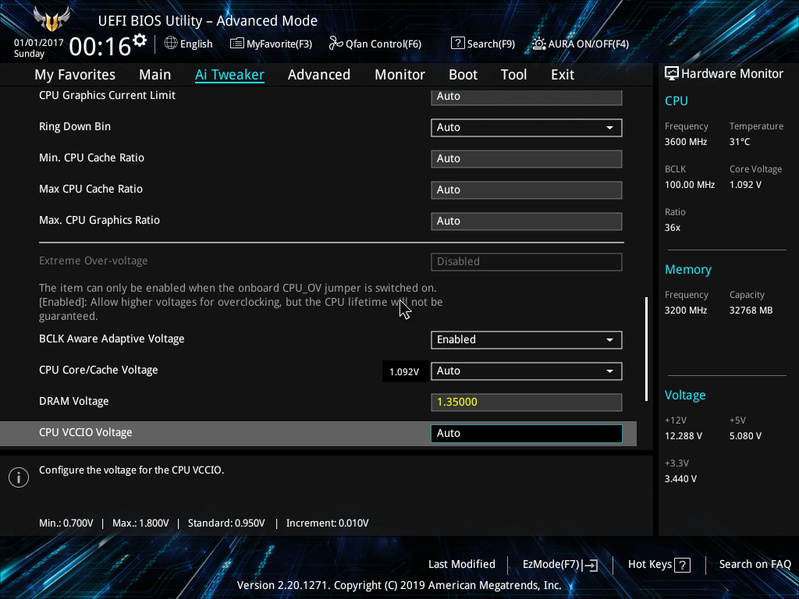The image size is (799, 599).
Task: Click the memory frequency 3200 MHz value
Action: tap(686, 310)
